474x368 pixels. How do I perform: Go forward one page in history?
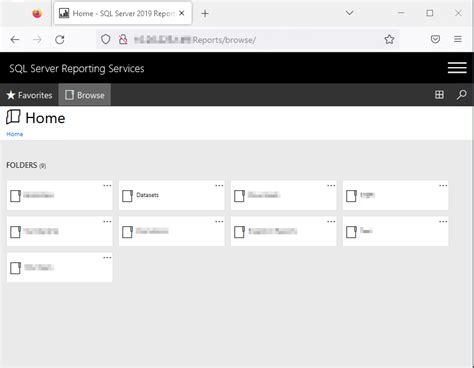[37, 40]
